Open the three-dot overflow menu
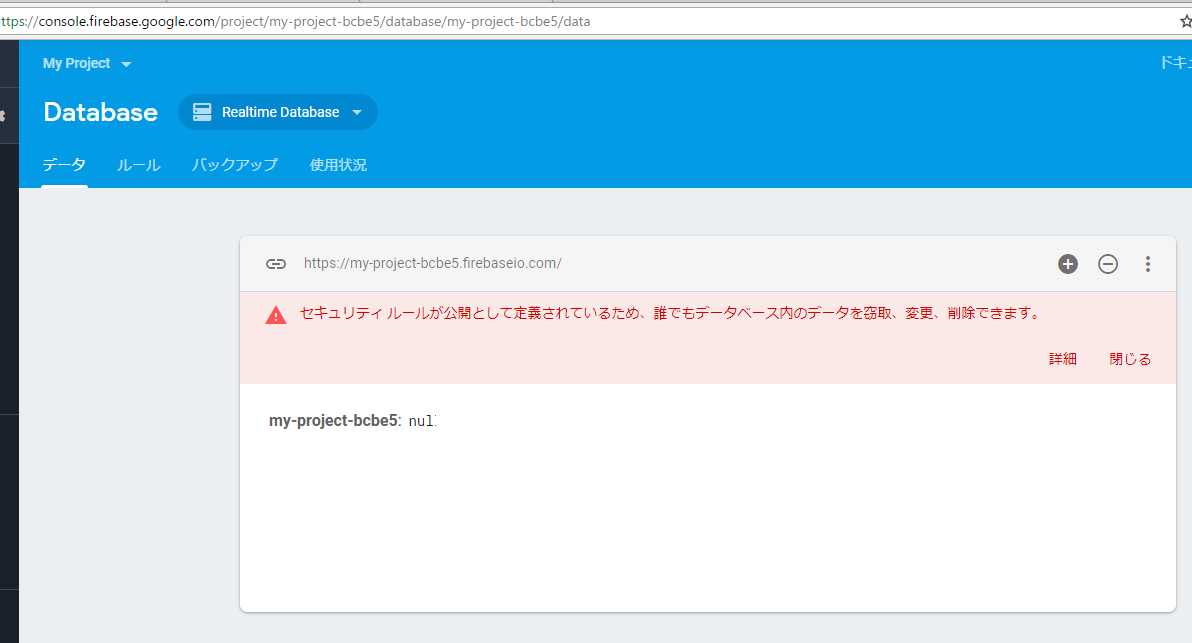Image resolution: width=1192 pixels, height=643 pixels. point(1148,264)
